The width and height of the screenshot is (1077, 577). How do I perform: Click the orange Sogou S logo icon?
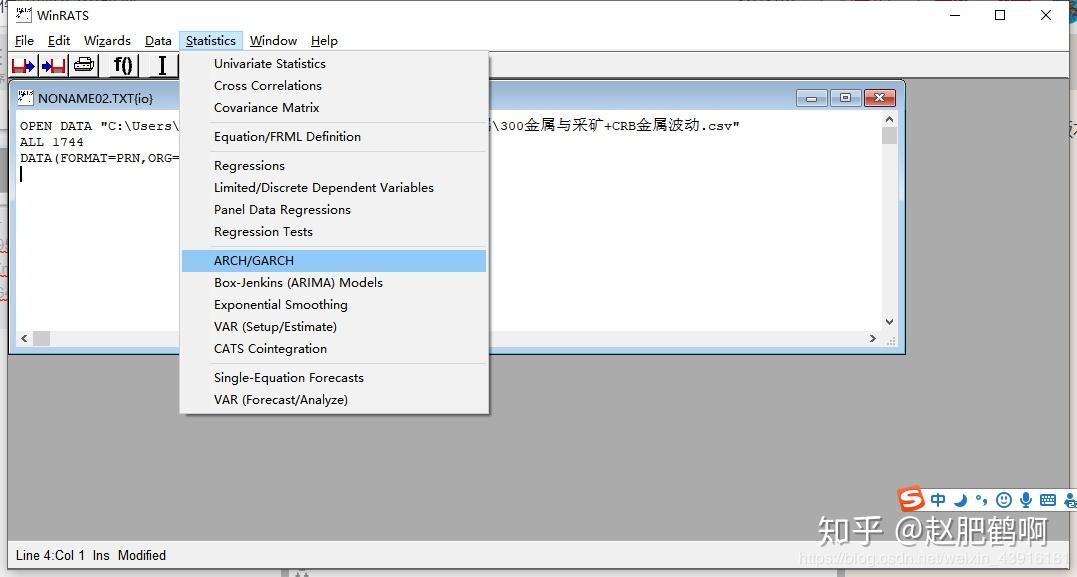[x=910, y=499]
